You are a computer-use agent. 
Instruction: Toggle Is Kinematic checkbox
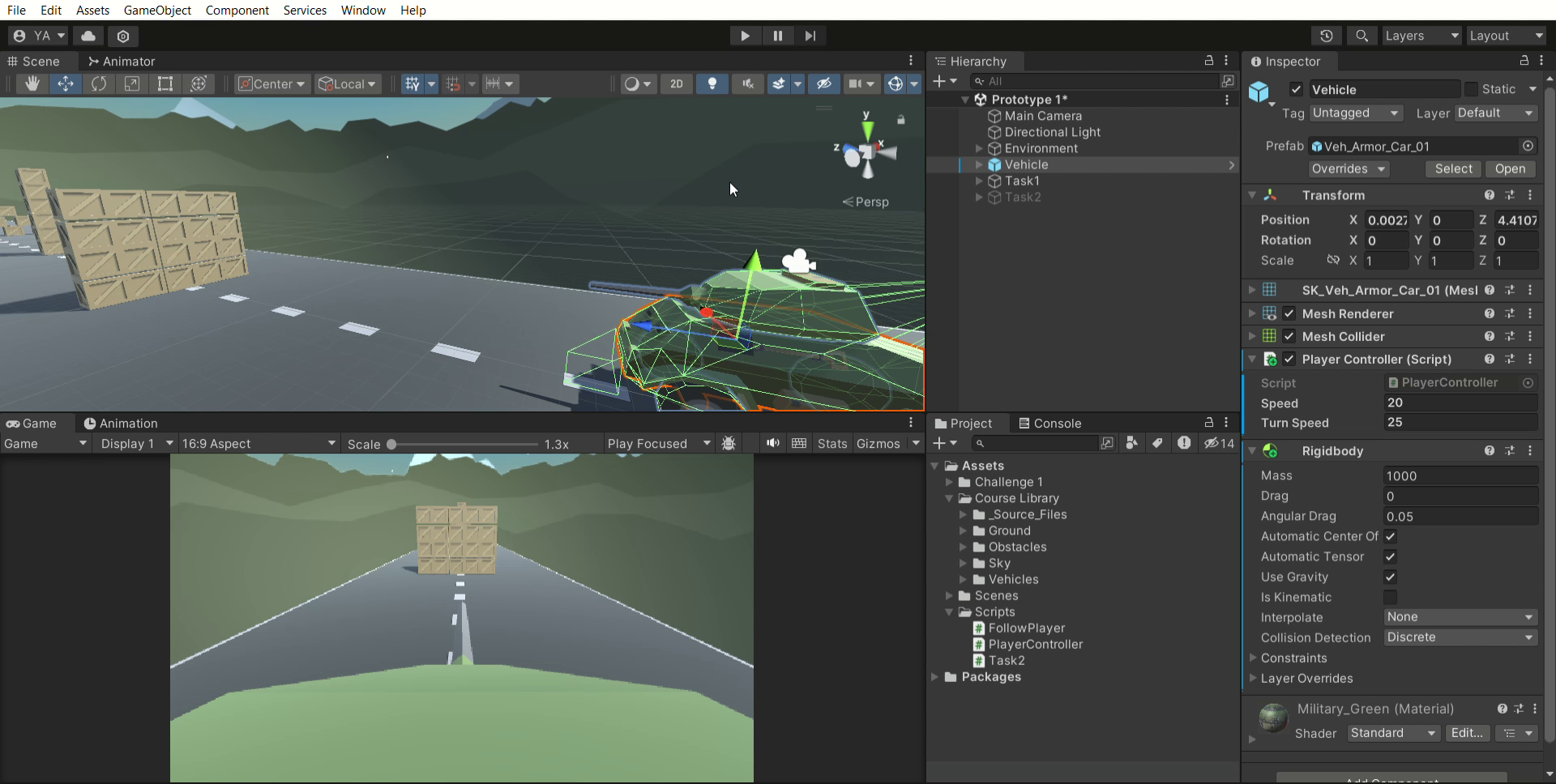(x=1390, y=597)
